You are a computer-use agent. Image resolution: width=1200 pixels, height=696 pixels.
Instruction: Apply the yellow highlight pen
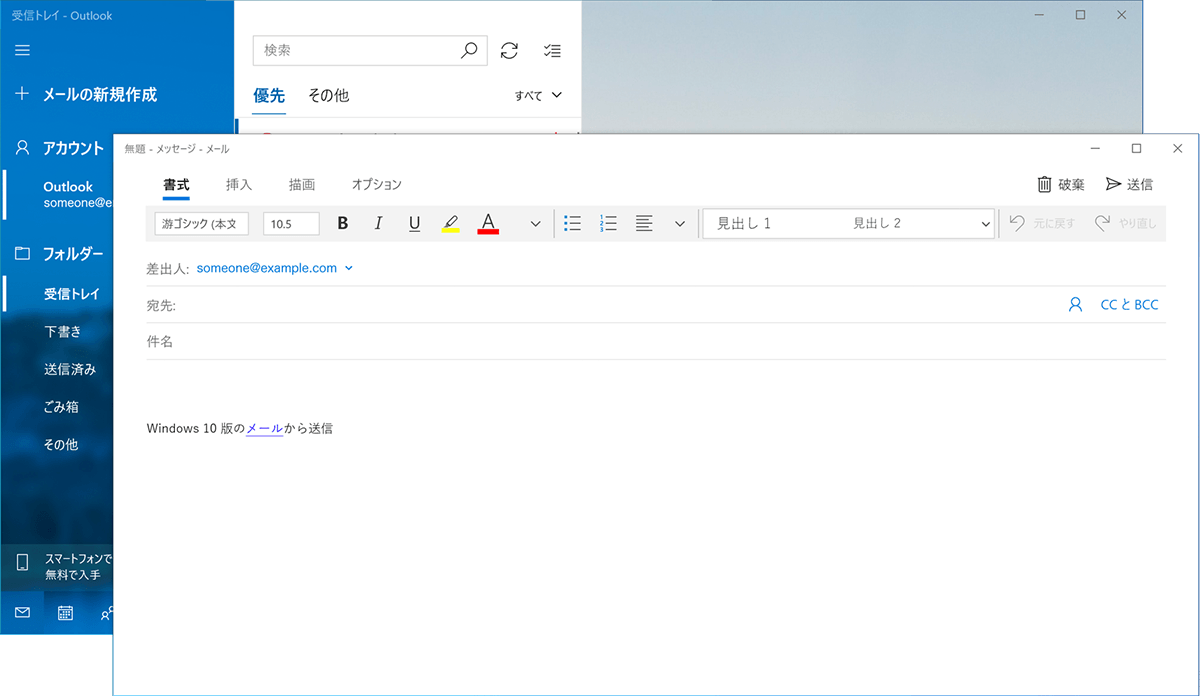point(450,223)
